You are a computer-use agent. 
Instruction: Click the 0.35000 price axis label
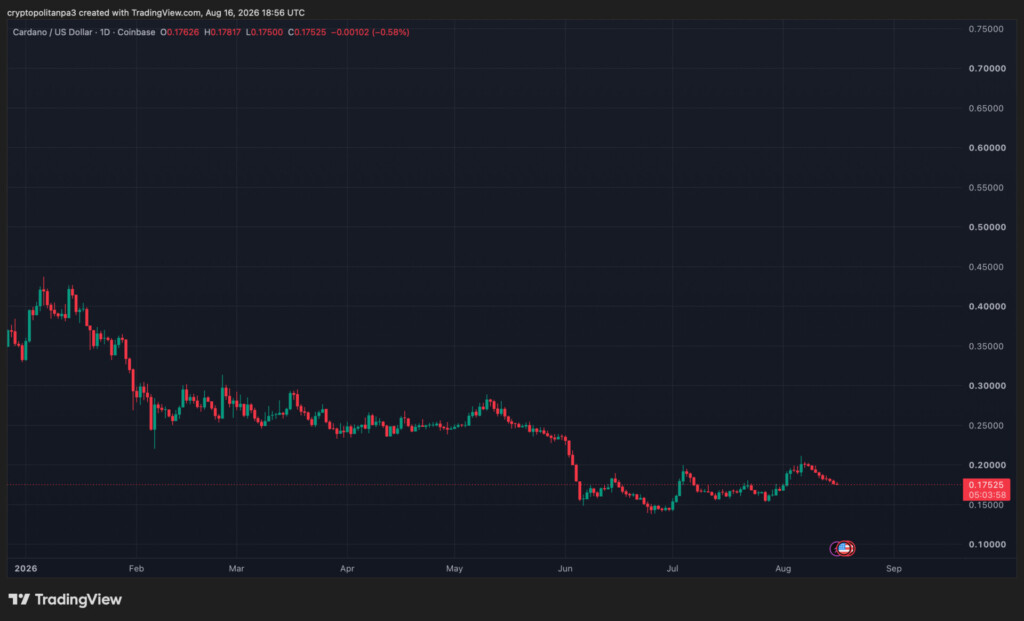tap(986, 346)
